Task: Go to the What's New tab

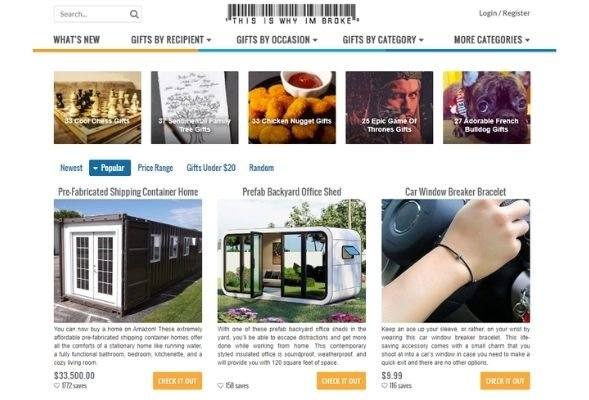Action: pos(77,40)
